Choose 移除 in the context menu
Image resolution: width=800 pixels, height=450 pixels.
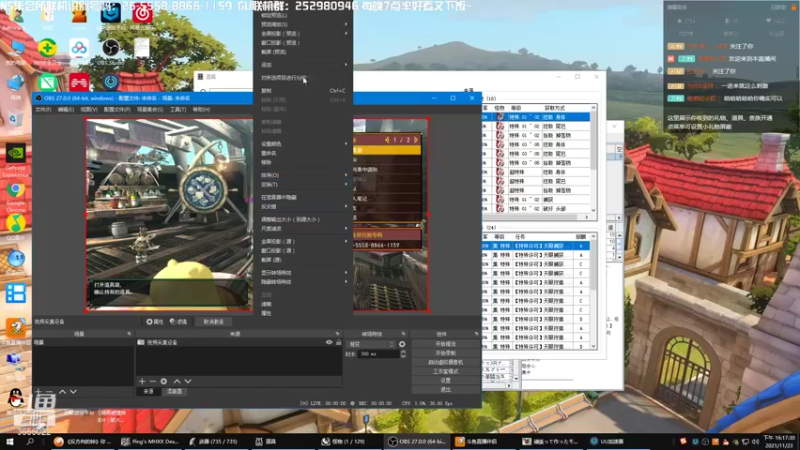pos(303,162)
